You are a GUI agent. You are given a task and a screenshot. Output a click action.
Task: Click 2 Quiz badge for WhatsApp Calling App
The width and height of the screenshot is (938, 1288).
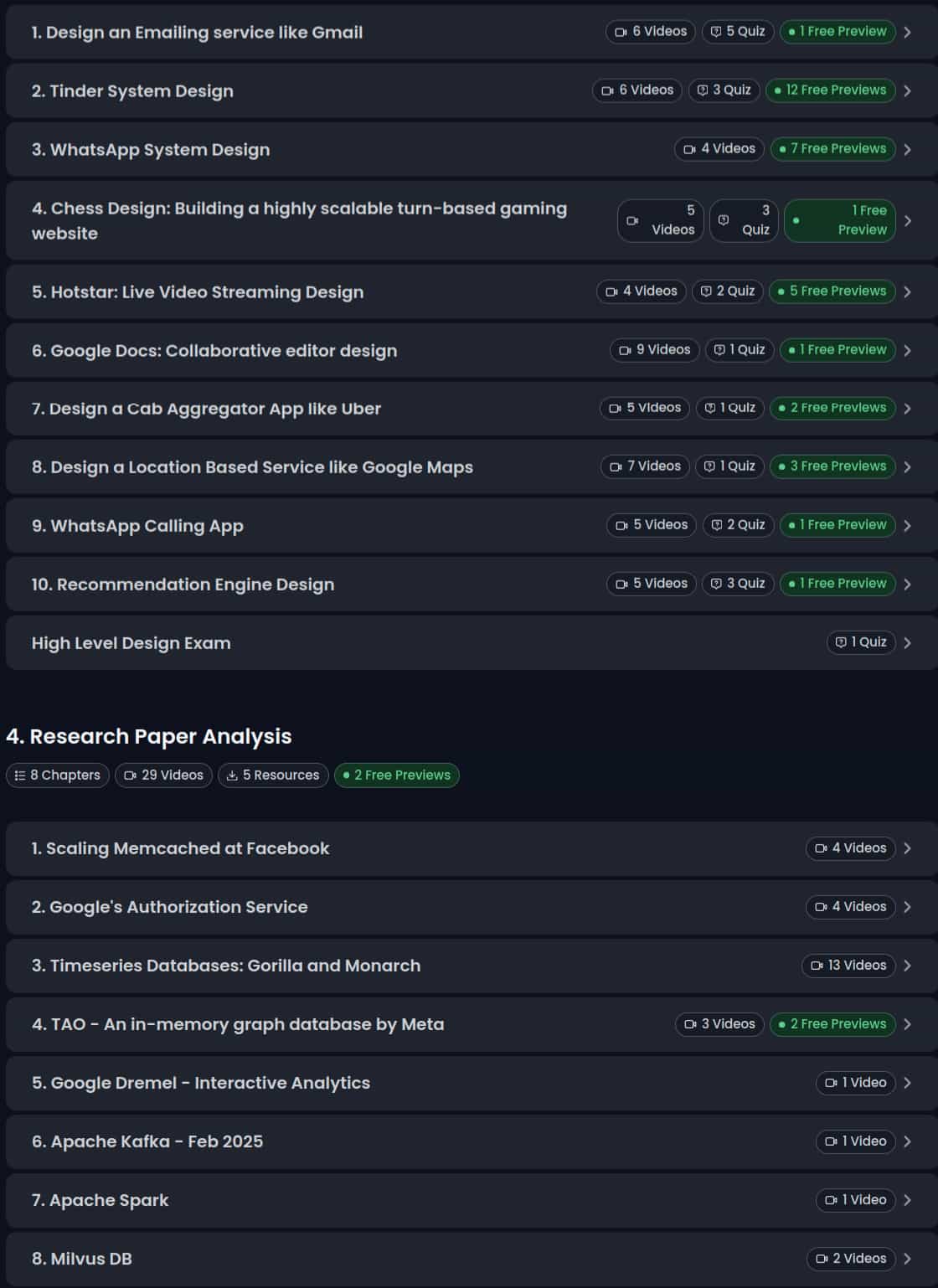click(x=739, y=525)
